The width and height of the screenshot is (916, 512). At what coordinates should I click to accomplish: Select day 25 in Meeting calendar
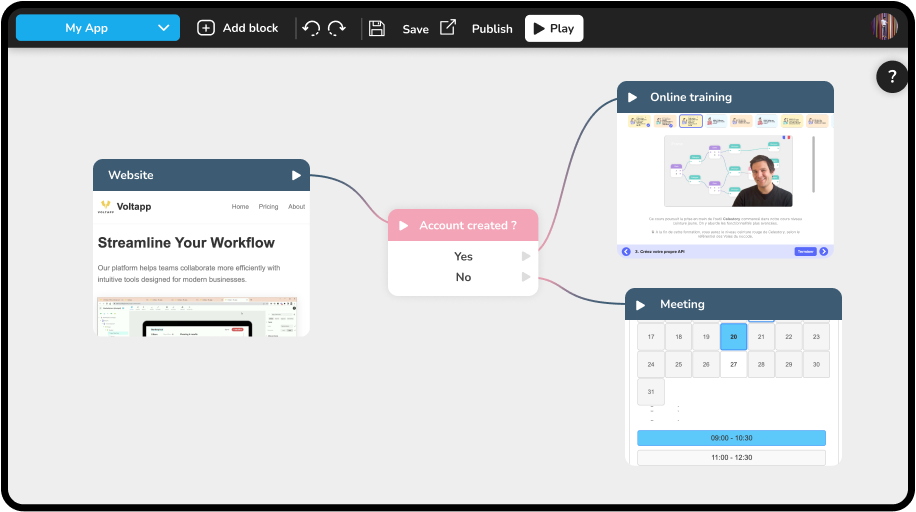pos(678,364)
